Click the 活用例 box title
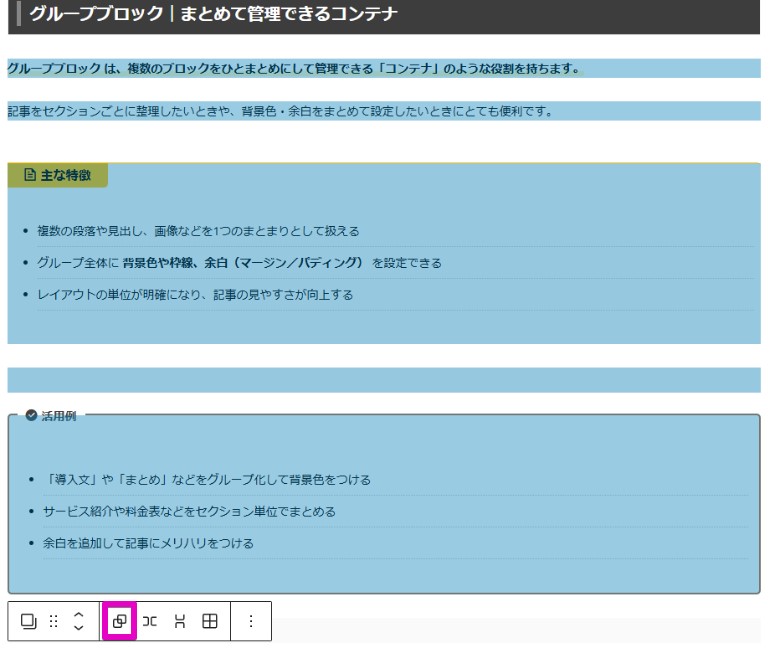 (59, 416)
